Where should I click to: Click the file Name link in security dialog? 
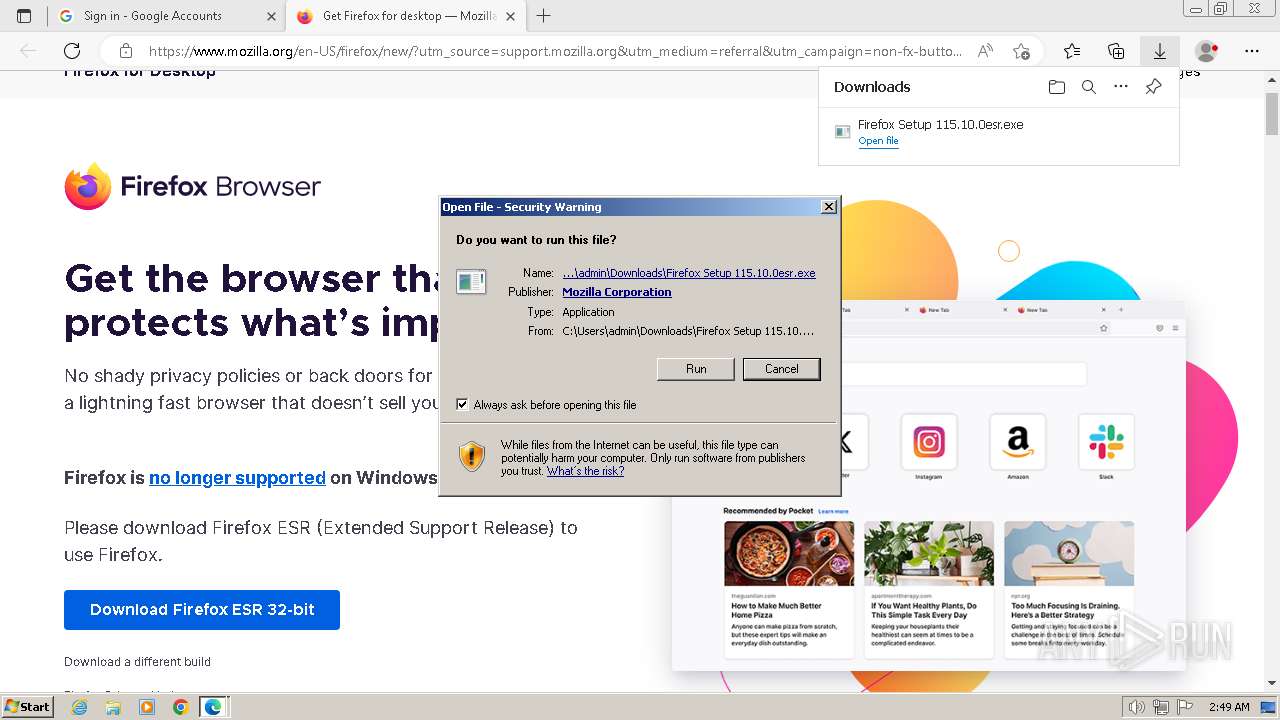click(x=689, y=273)
